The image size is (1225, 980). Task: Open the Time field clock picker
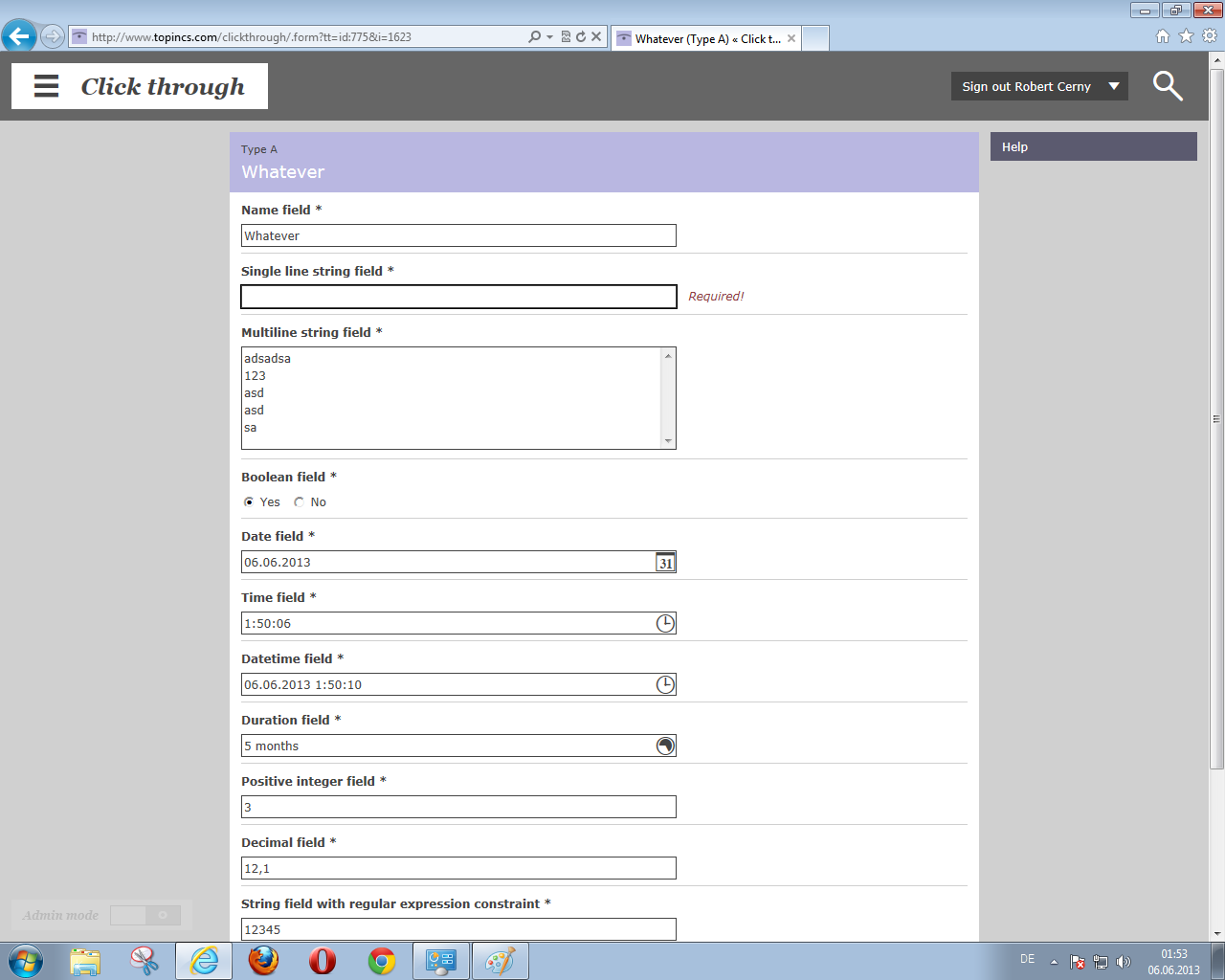tap(665, 624)
